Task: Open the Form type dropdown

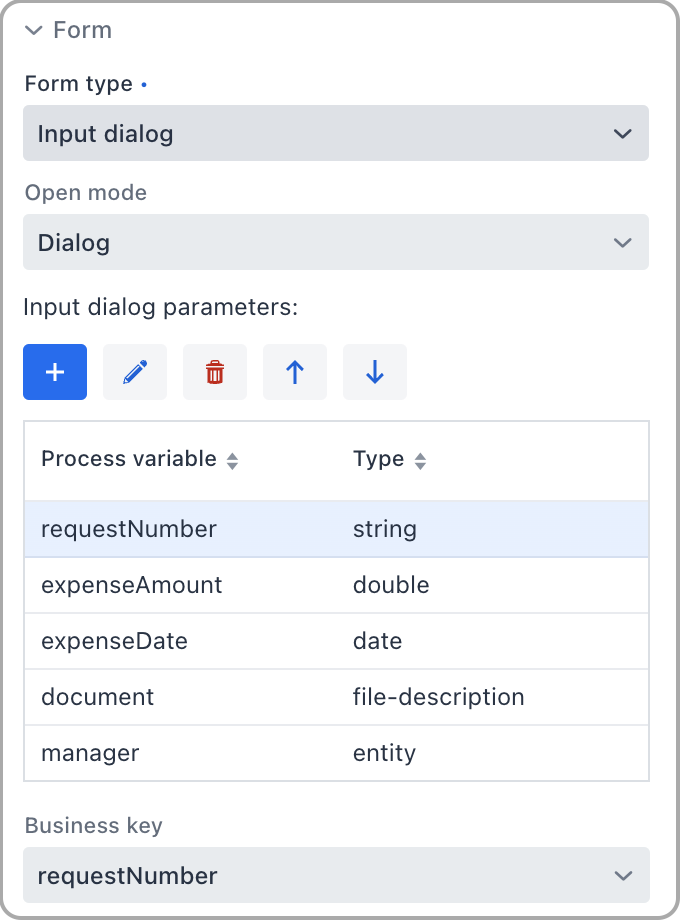Action: (x=336, y=134)
